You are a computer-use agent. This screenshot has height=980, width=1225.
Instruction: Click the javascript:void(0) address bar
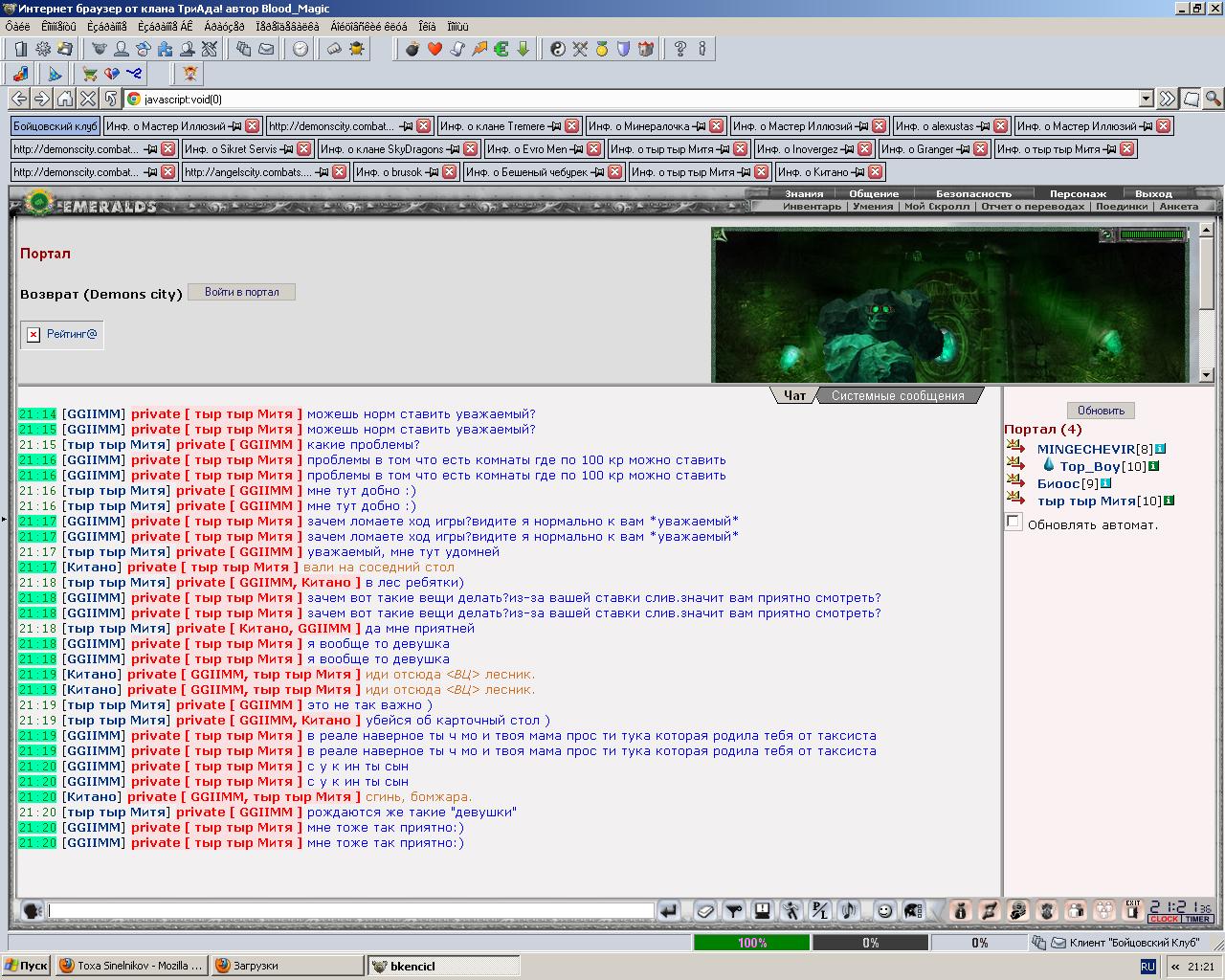(x=632, y=99)
